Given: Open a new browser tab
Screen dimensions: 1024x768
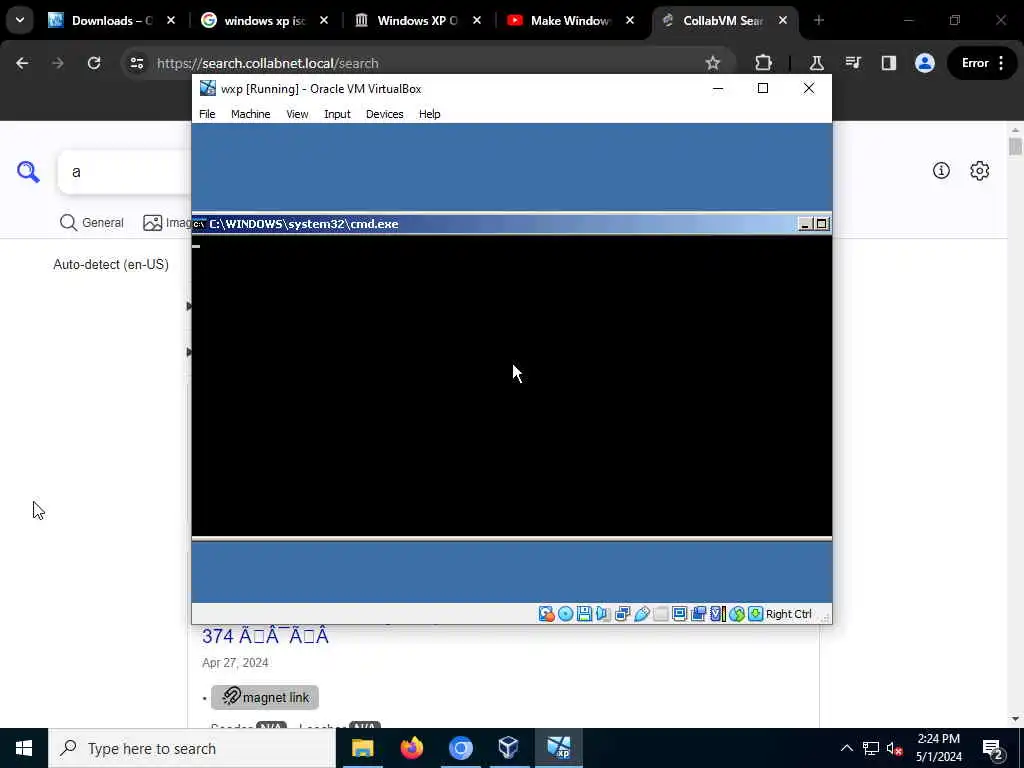Looking at the screenshot, I should [x=819, y=21].
